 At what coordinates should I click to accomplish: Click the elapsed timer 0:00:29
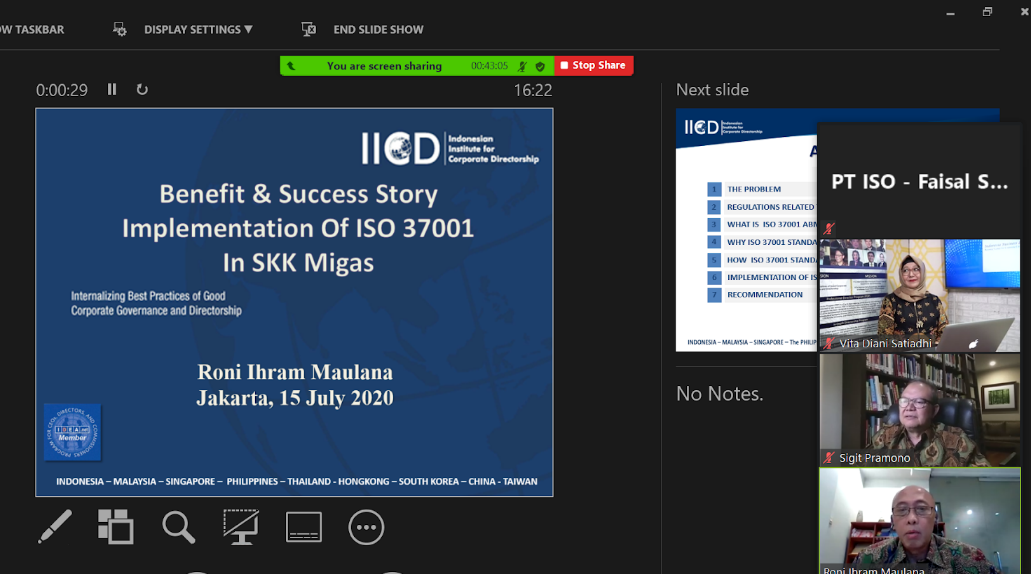(62, 90)
